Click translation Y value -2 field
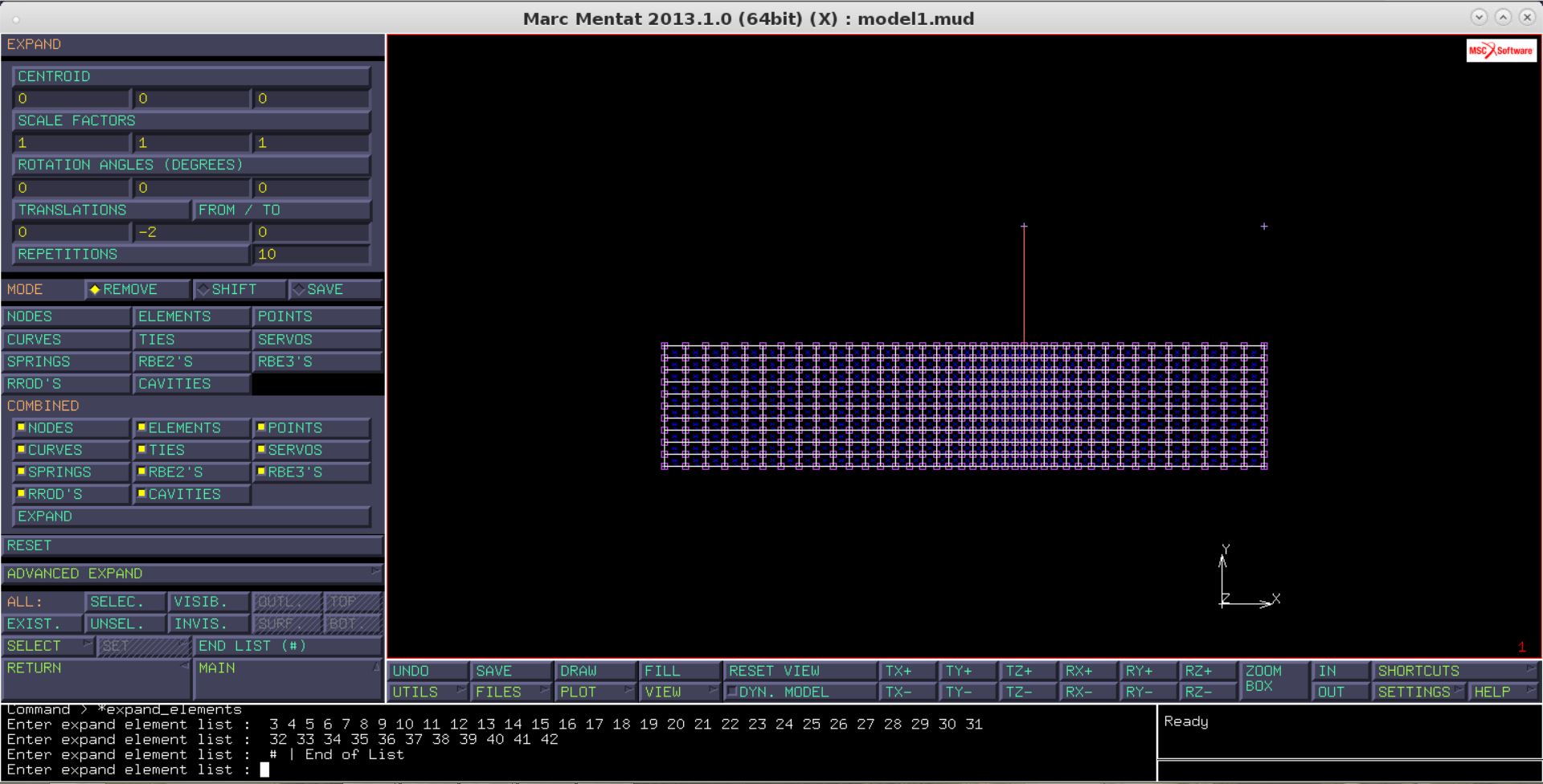Image resolution: width=1543 pixels, height=784 pixels. pos(191,232)
